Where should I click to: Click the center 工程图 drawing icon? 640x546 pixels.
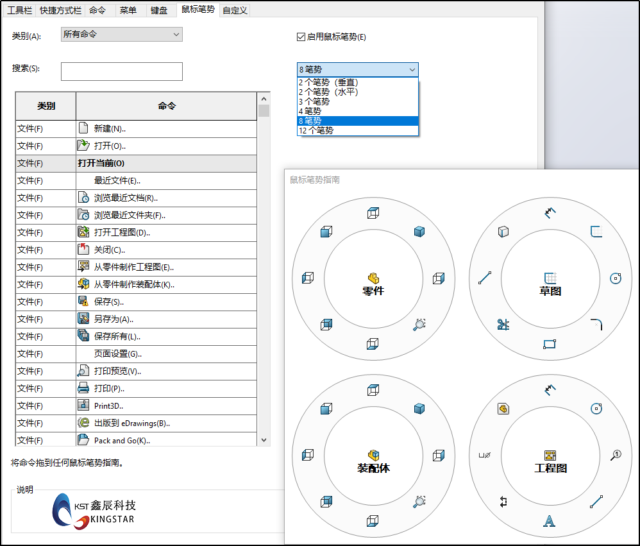pos(550,455)
